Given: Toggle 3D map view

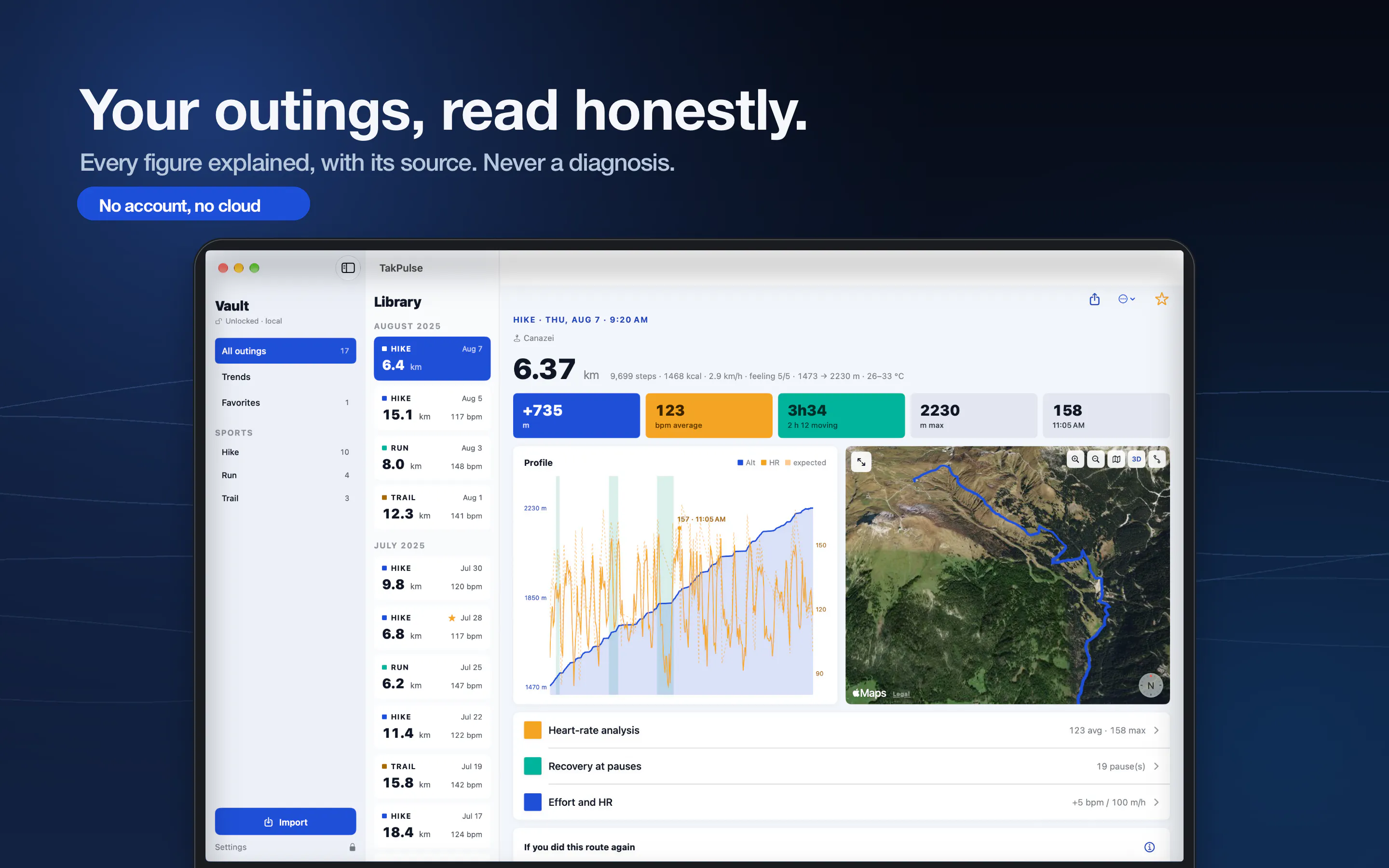Looking at the screenshot, I should point(1136,459).
